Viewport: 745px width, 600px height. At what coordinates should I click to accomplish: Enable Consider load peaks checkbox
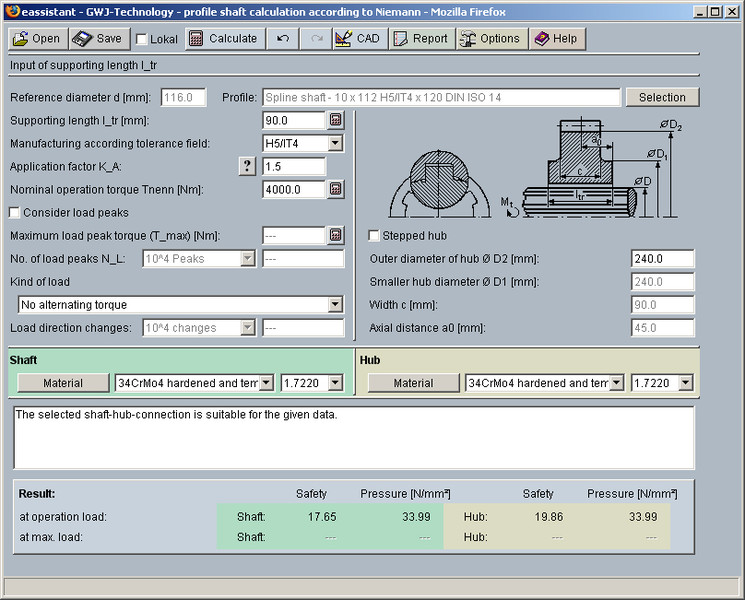(x=15, y=213)
